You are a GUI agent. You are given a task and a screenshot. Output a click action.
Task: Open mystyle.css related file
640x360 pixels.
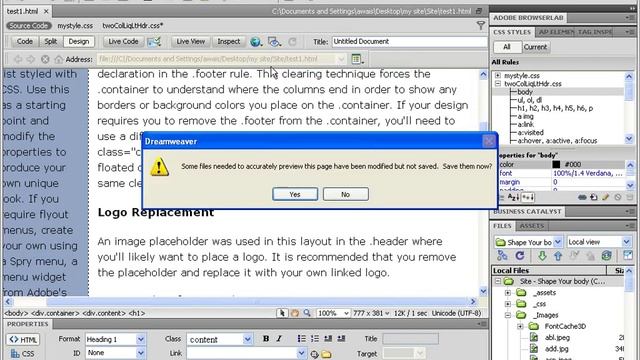(x=75, y=26)
